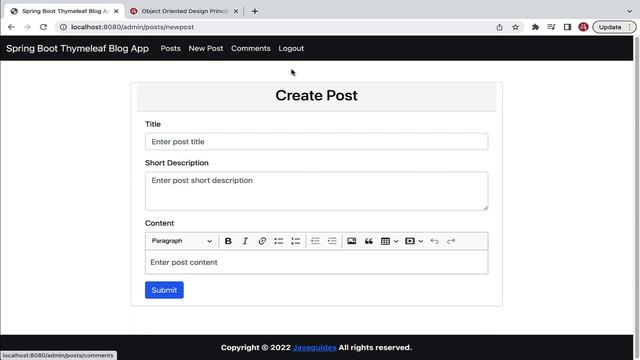Image resolution: width=640 pixels, height=360 pixels.
Task: Open New Post in the navbar
Action: (x=206, y=48)
